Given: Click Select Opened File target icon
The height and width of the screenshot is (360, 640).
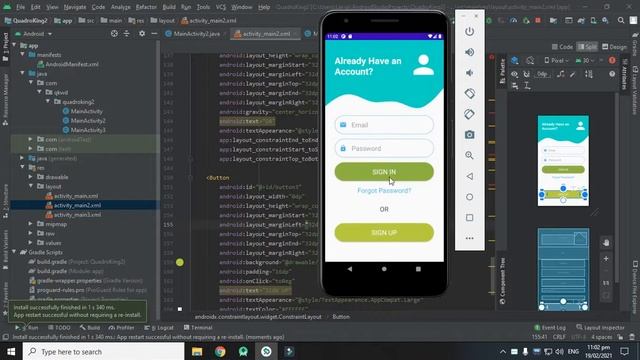Looking at the screenshot, I should pyautogui.click(x=114, y=33).
